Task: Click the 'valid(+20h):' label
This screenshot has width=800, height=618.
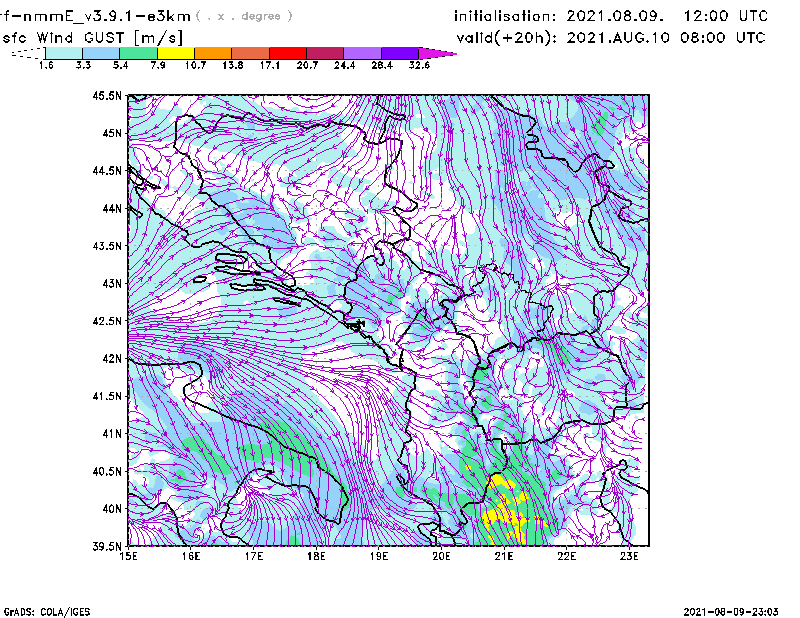Action: pyautogui.click(x=507, y=38)
